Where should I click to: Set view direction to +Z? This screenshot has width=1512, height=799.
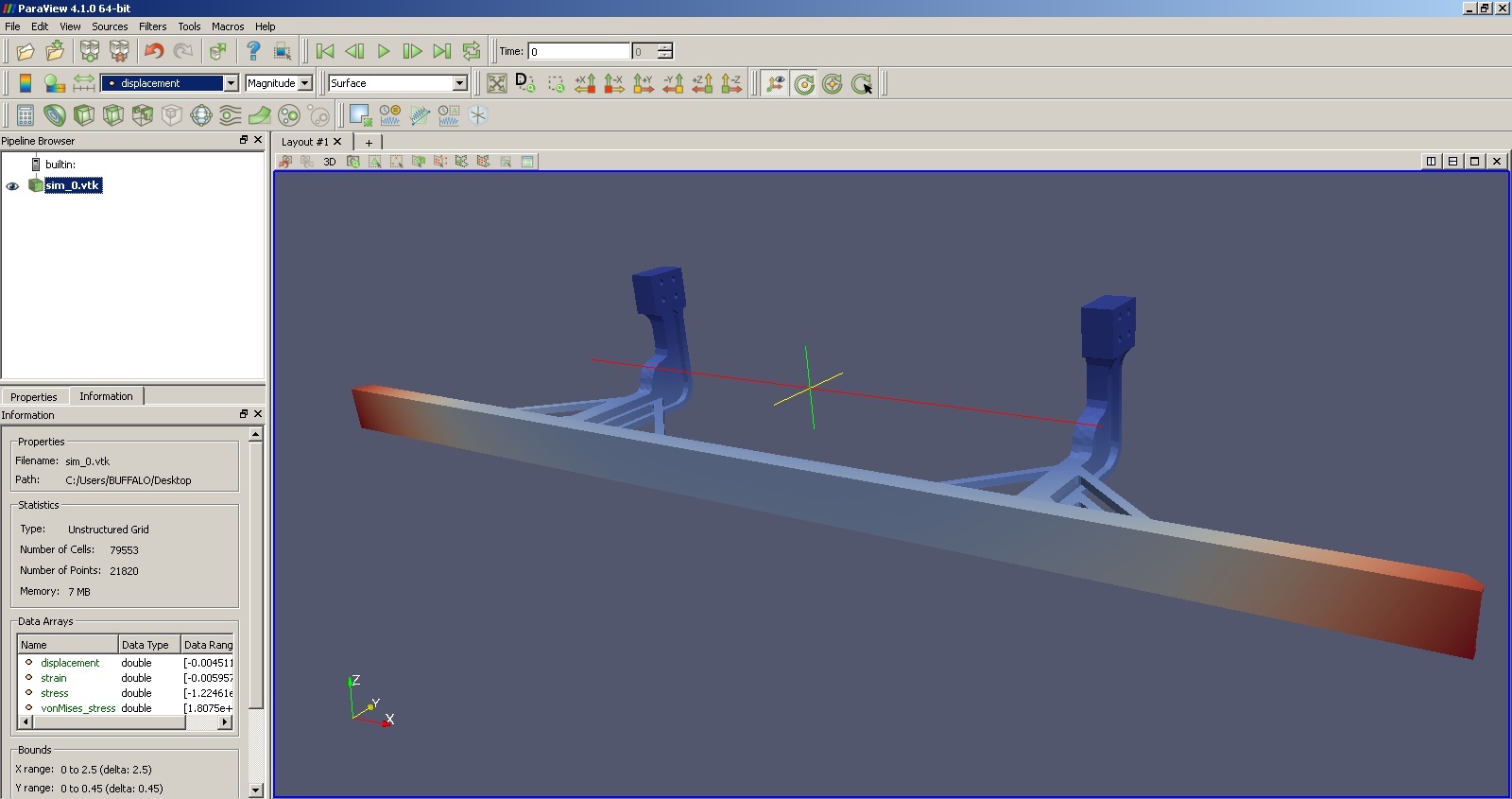[702, 83]
